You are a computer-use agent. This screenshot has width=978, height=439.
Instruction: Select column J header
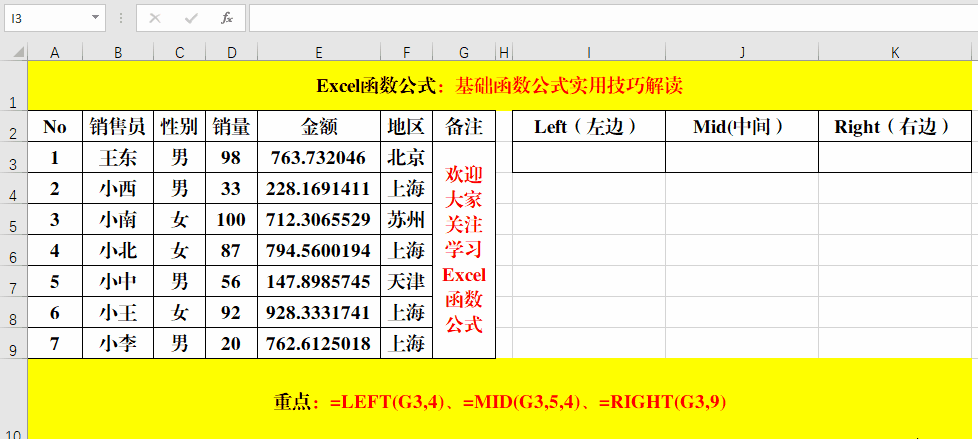(742, 53)
